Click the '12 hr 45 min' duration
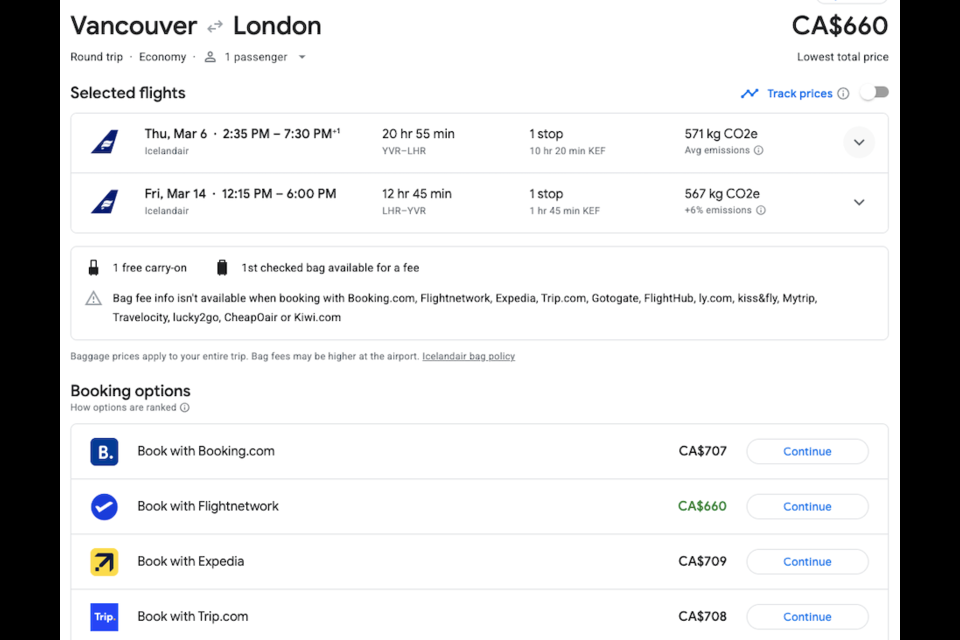The height and width of the screenshot is (640, 960). point(417,194)
